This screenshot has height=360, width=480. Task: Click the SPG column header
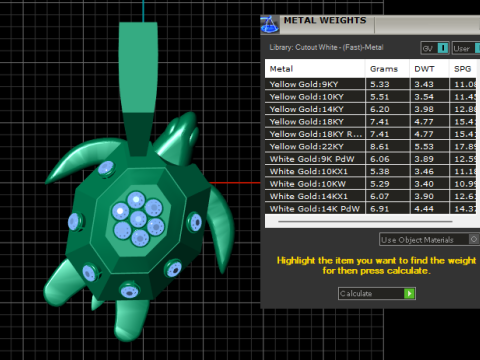[463, 69]
